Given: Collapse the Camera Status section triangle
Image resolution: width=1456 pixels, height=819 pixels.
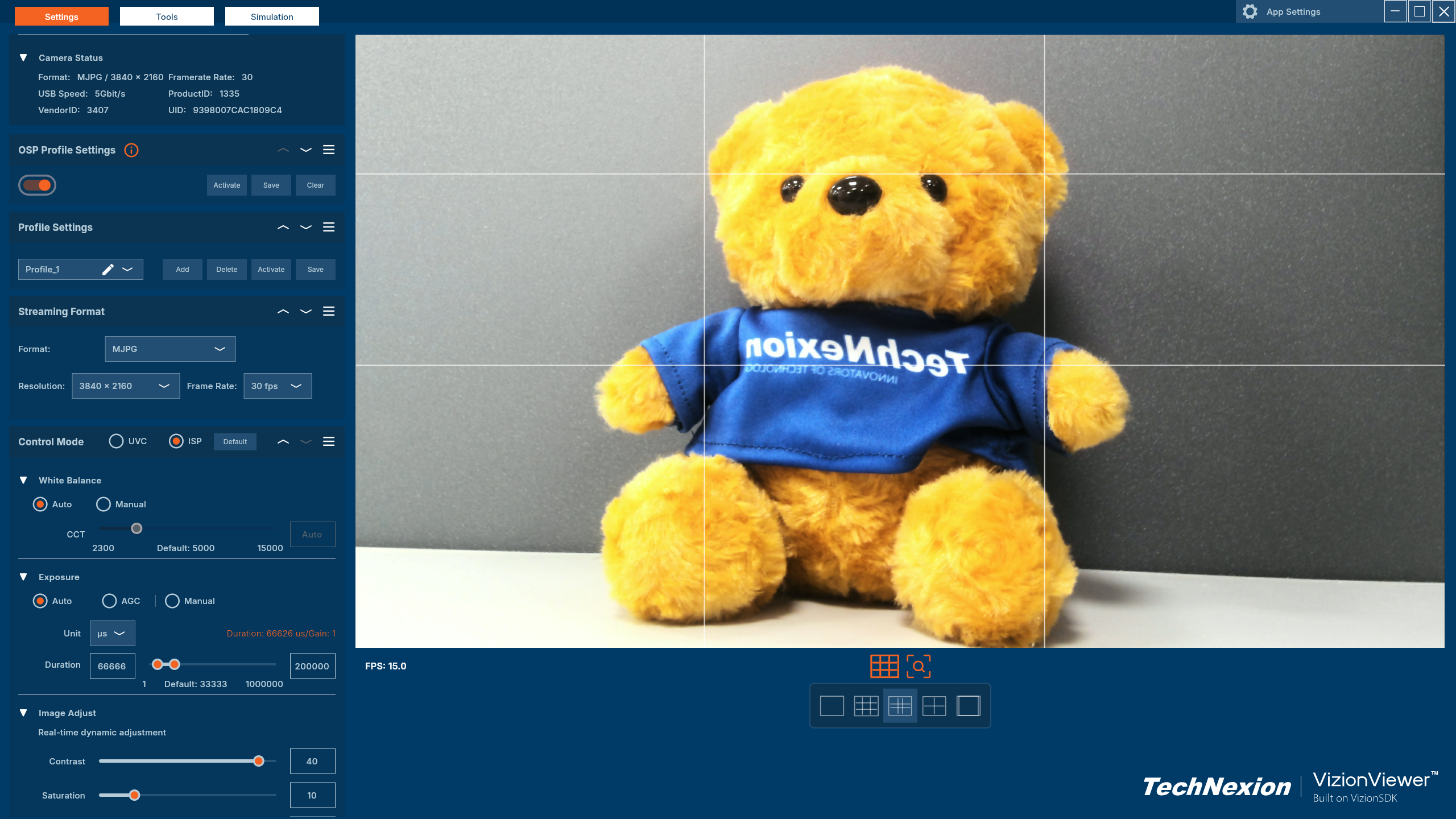Looking at the screenshot, I should click(x=23, y=58).
